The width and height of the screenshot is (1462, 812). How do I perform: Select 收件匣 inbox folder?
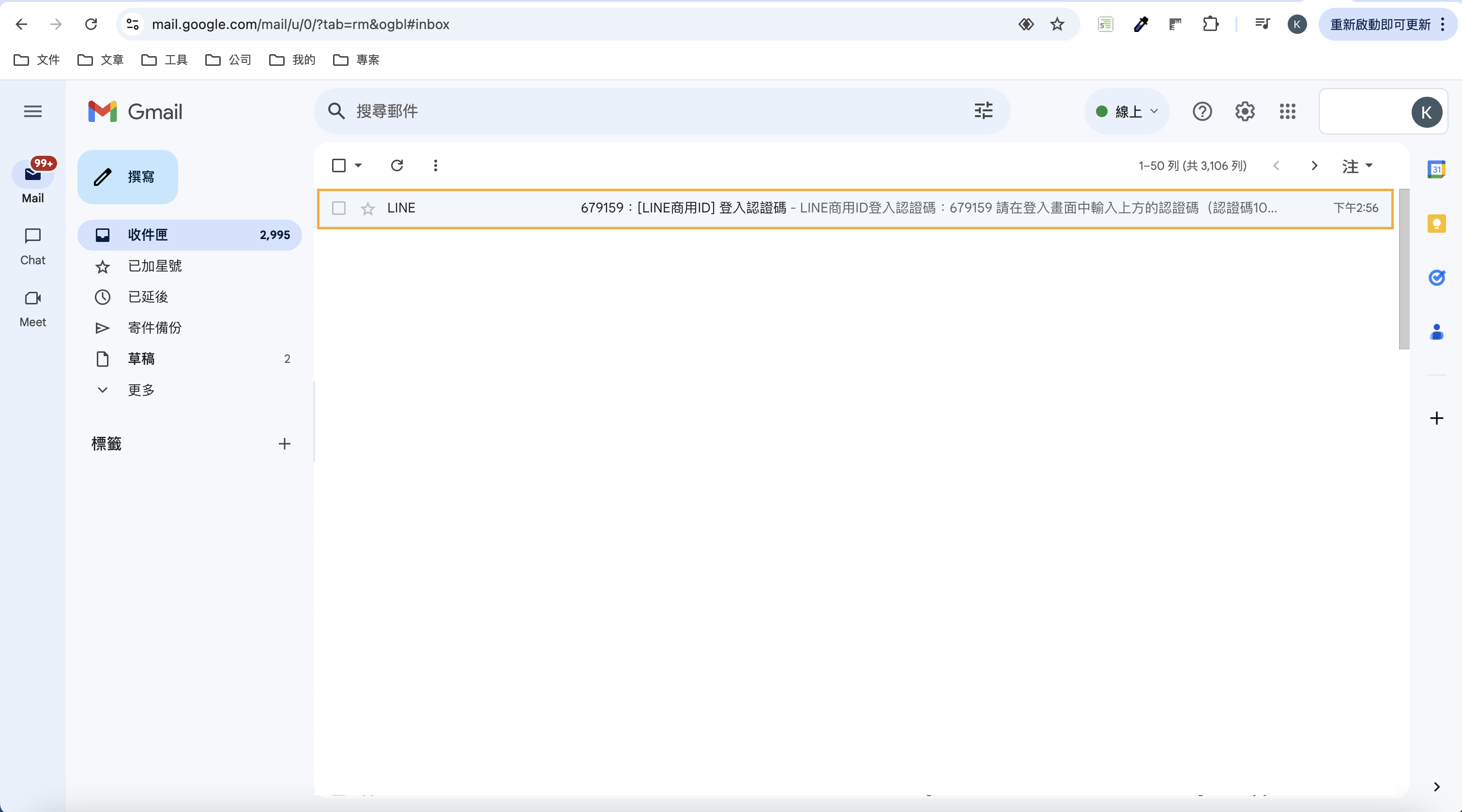[190, 235]
